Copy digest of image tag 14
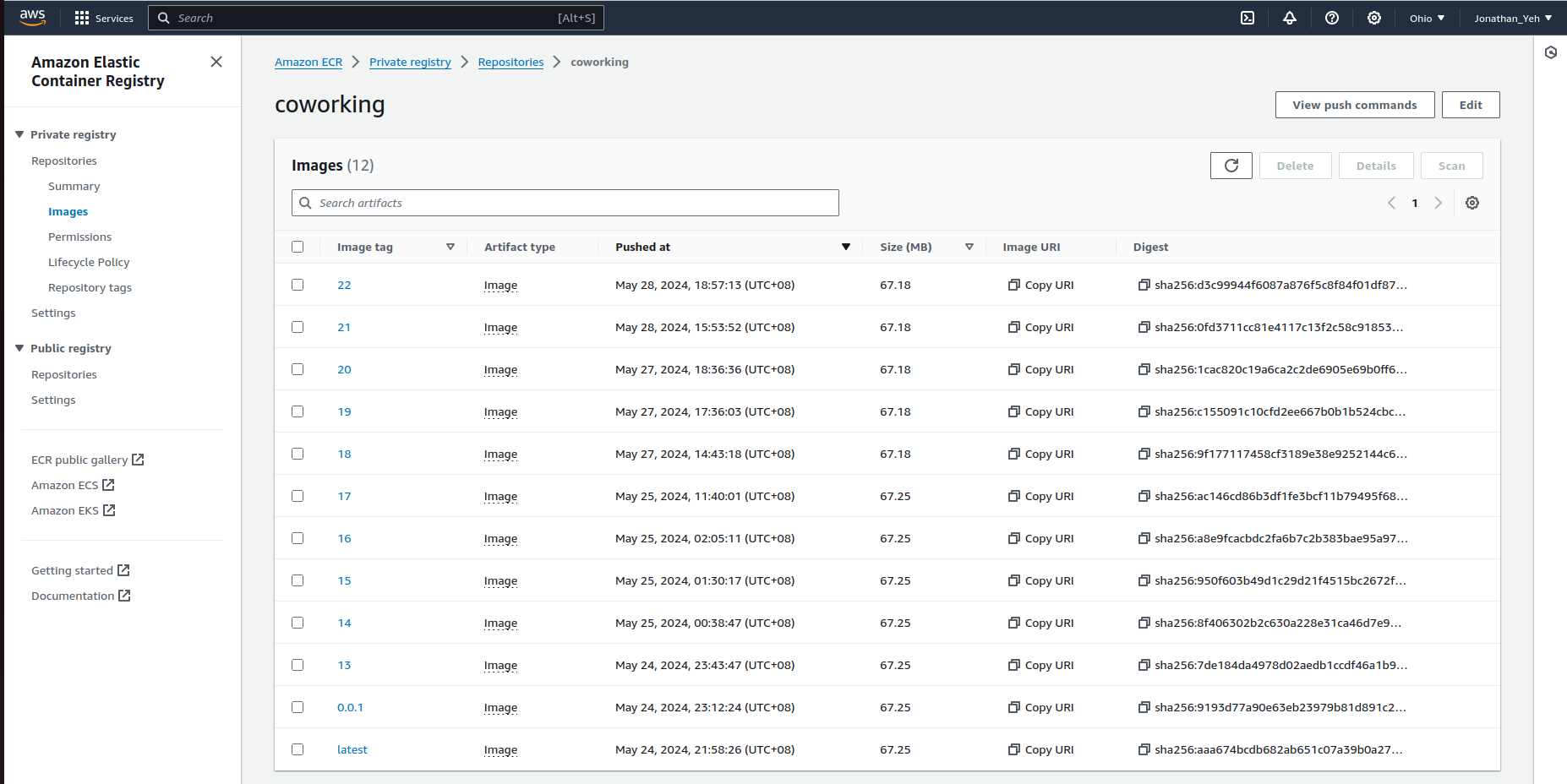Viewport: 1567px width, 784px height. (x=1144, y=623)
